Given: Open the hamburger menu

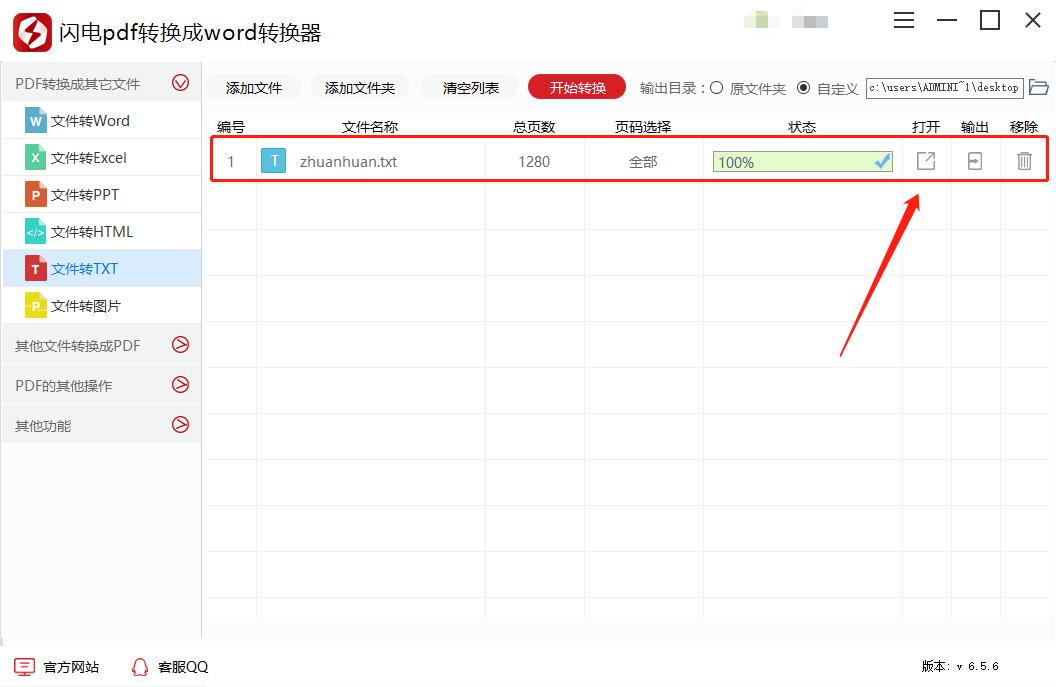Looking at the screenshot, I should click(903, 19).
